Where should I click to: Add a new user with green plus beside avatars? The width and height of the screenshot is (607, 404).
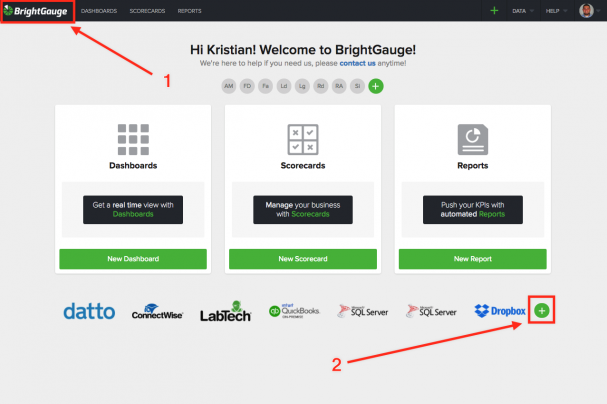tap(376, 87)
